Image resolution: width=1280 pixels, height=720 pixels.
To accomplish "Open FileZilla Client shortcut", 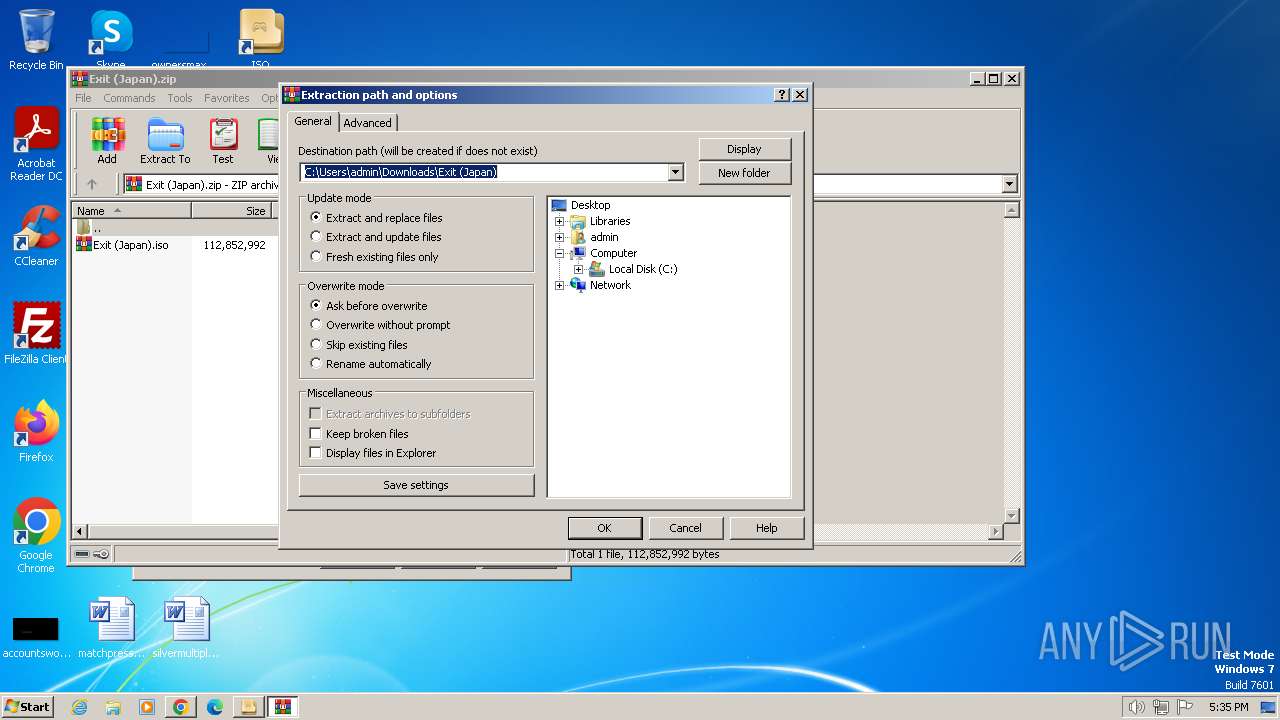I will (x=36, y=333).
